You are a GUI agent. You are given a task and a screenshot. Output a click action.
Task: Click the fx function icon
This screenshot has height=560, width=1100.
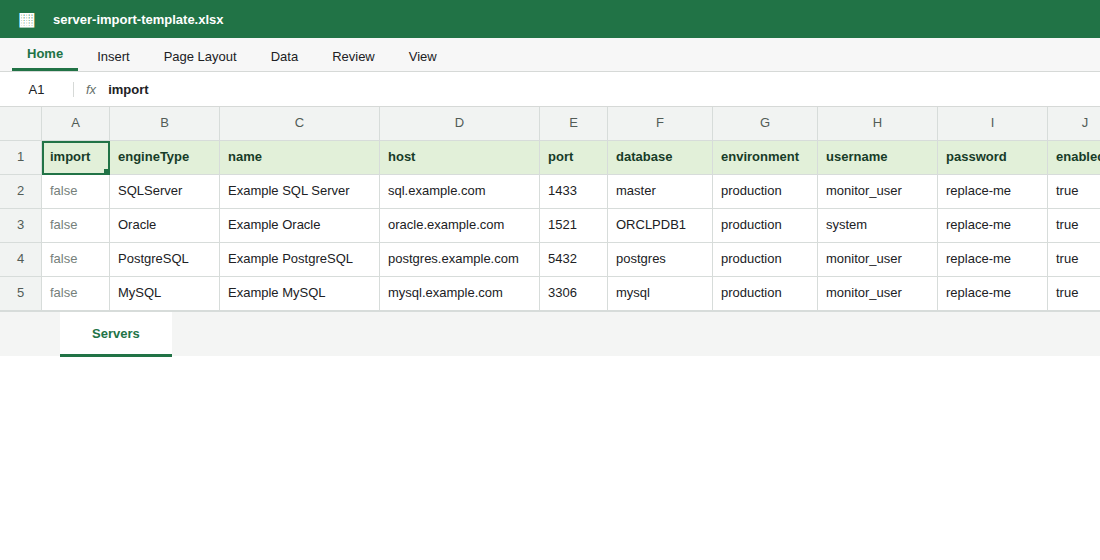(x=90, y=90)
